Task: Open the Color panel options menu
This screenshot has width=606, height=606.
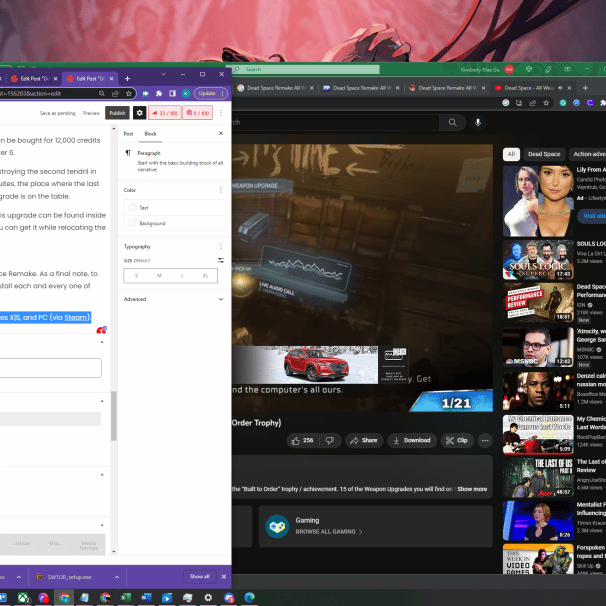Action: (221, 190)
